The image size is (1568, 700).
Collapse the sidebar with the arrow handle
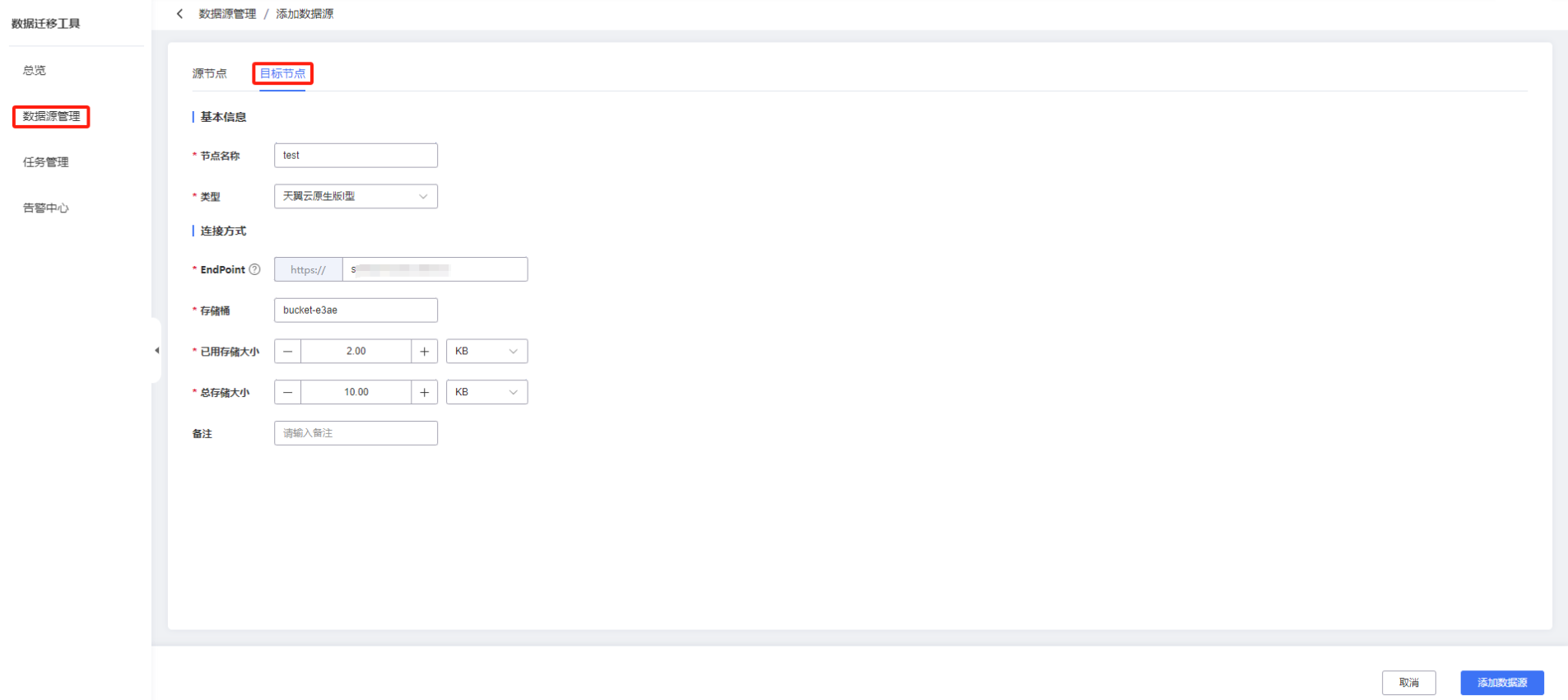156,351
